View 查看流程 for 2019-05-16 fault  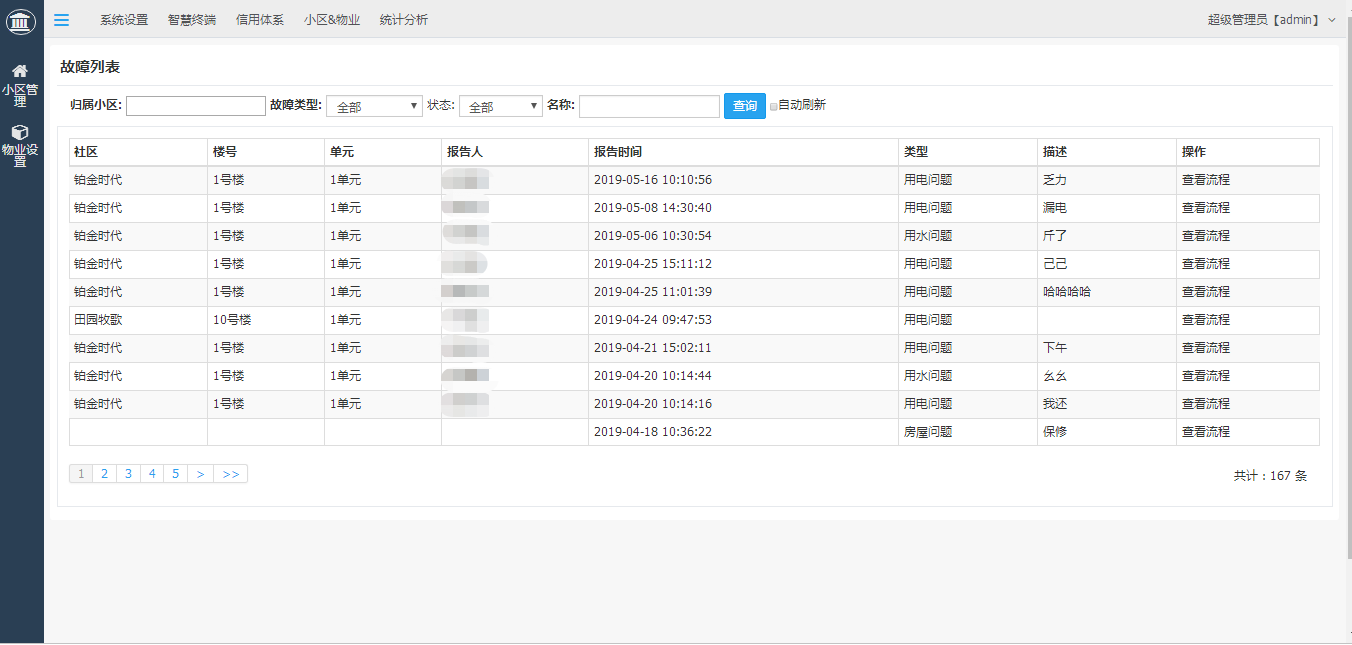pos(1205,180)
